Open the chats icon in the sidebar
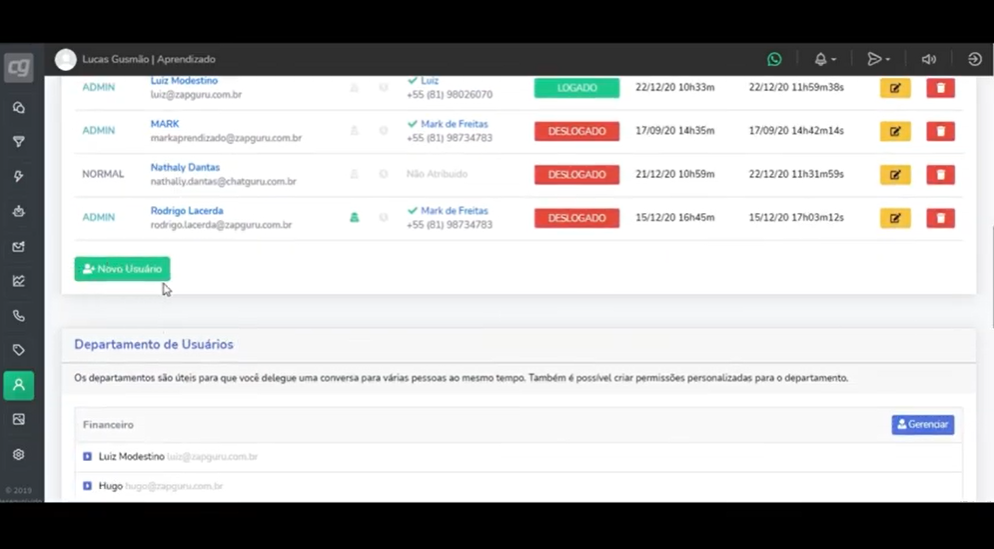 click(19, 108)
